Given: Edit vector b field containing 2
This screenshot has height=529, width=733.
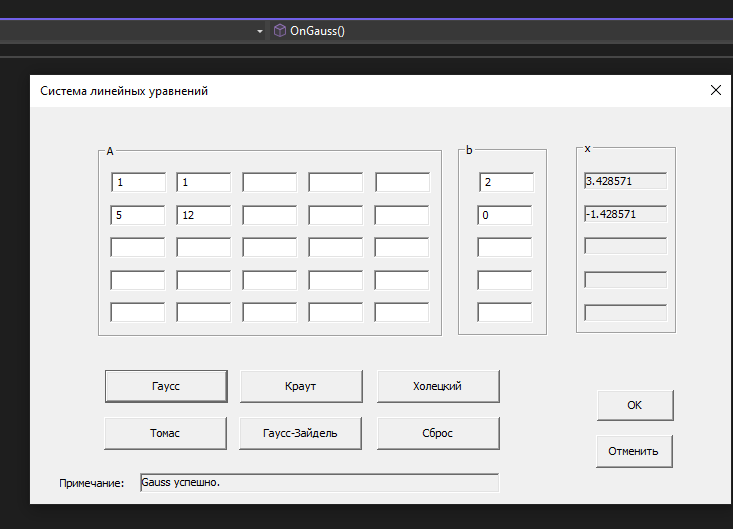Looking at the screenshot, I should [x=506, y=182].
